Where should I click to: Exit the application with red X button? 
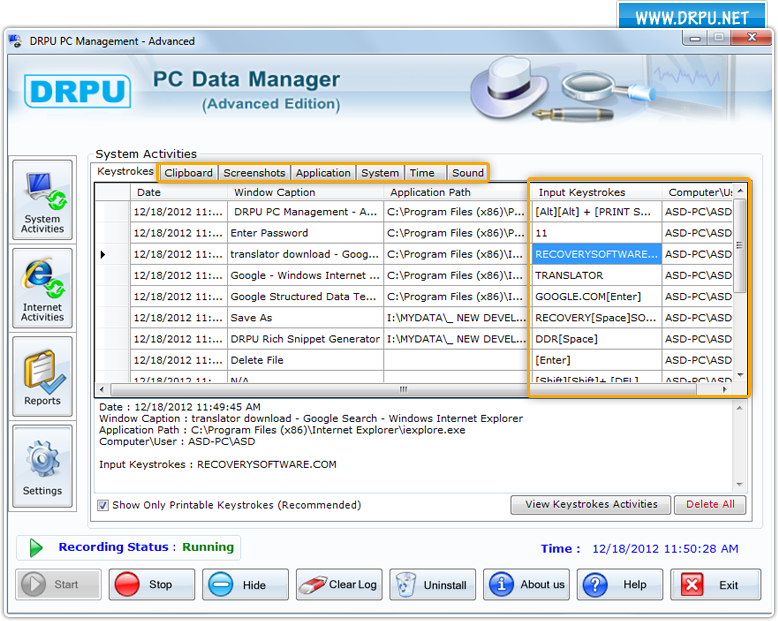715,584
